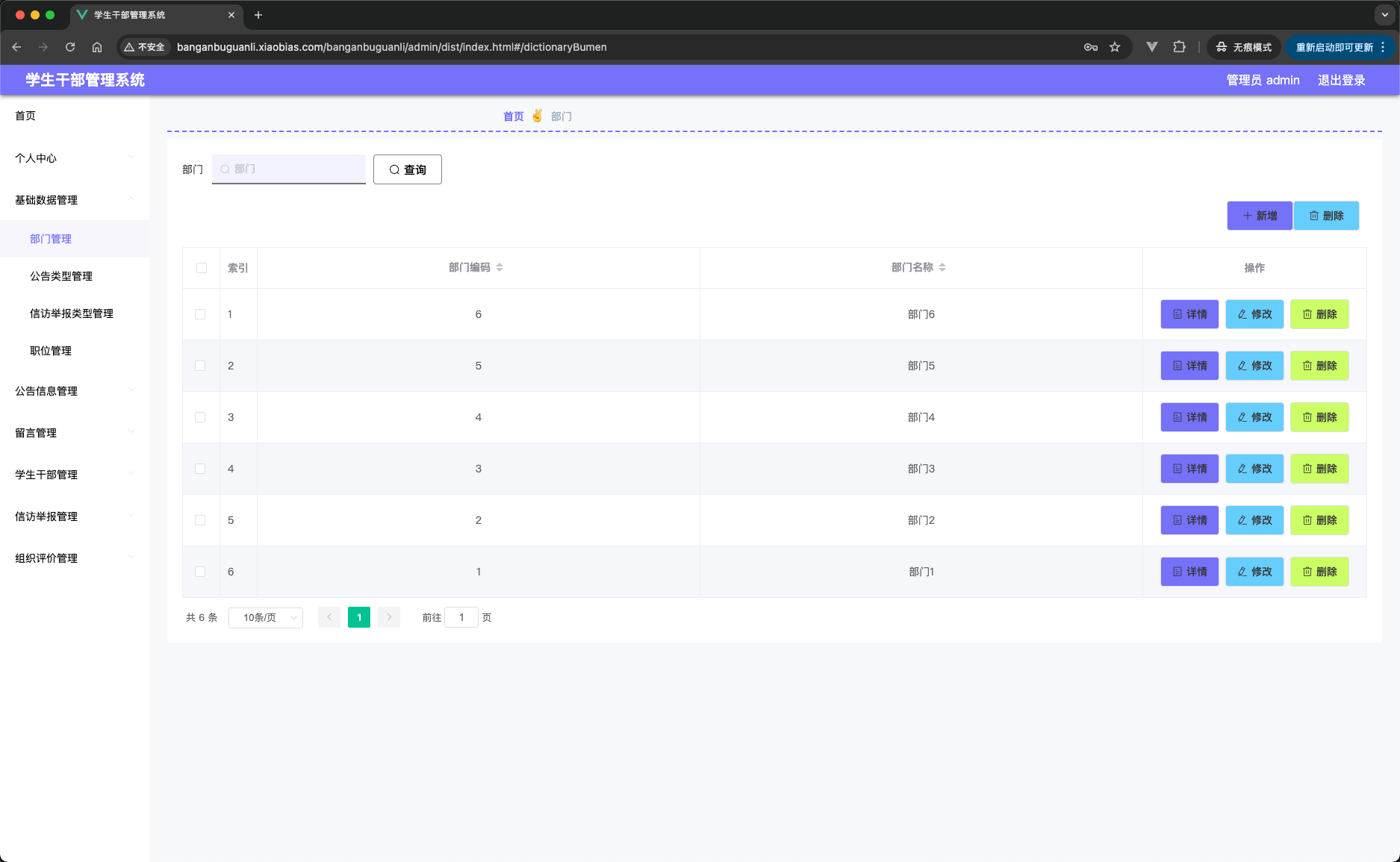Click 管理员 admin in header

1263,80
